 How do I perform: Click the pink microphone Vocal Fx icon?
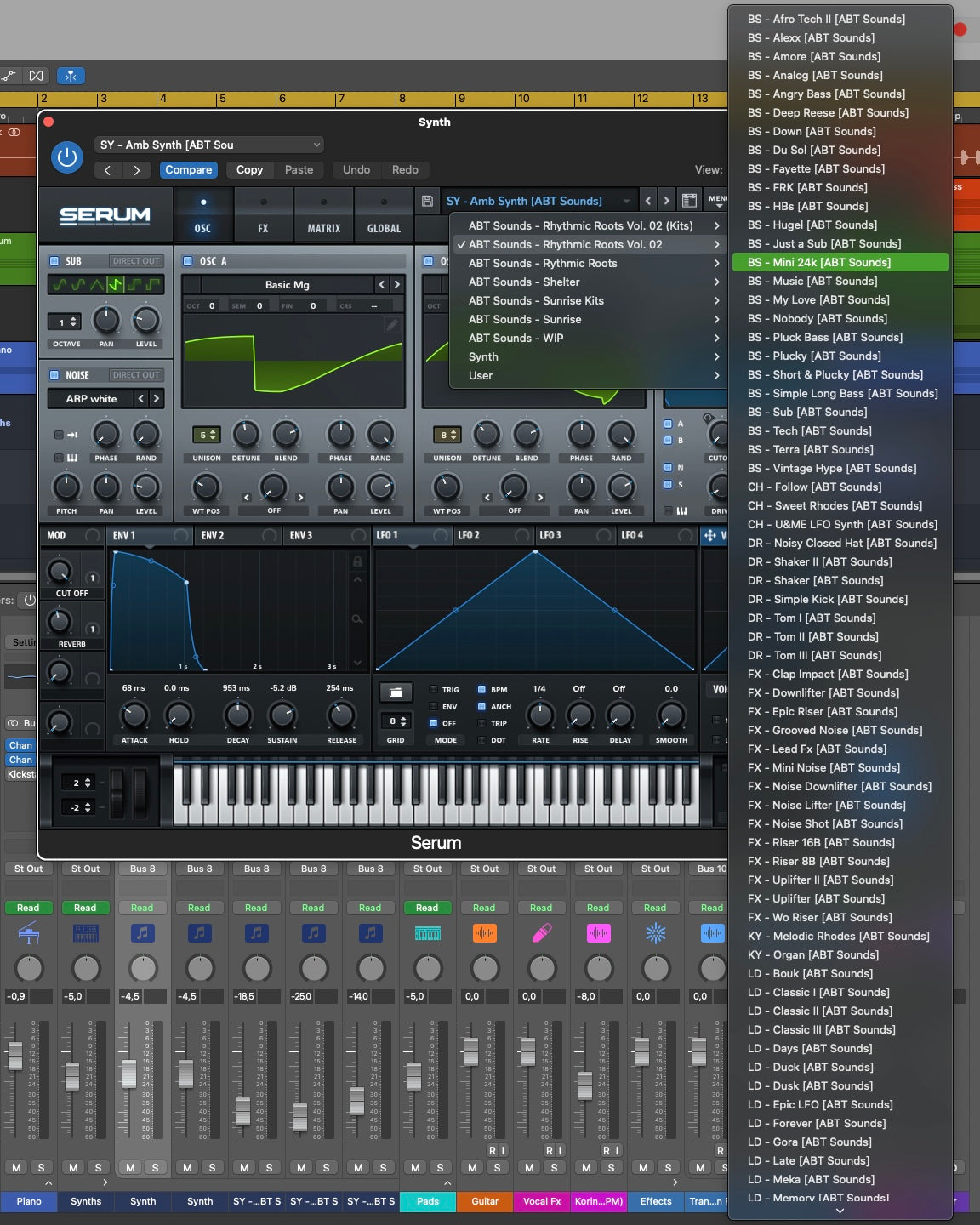click(542, 933)
